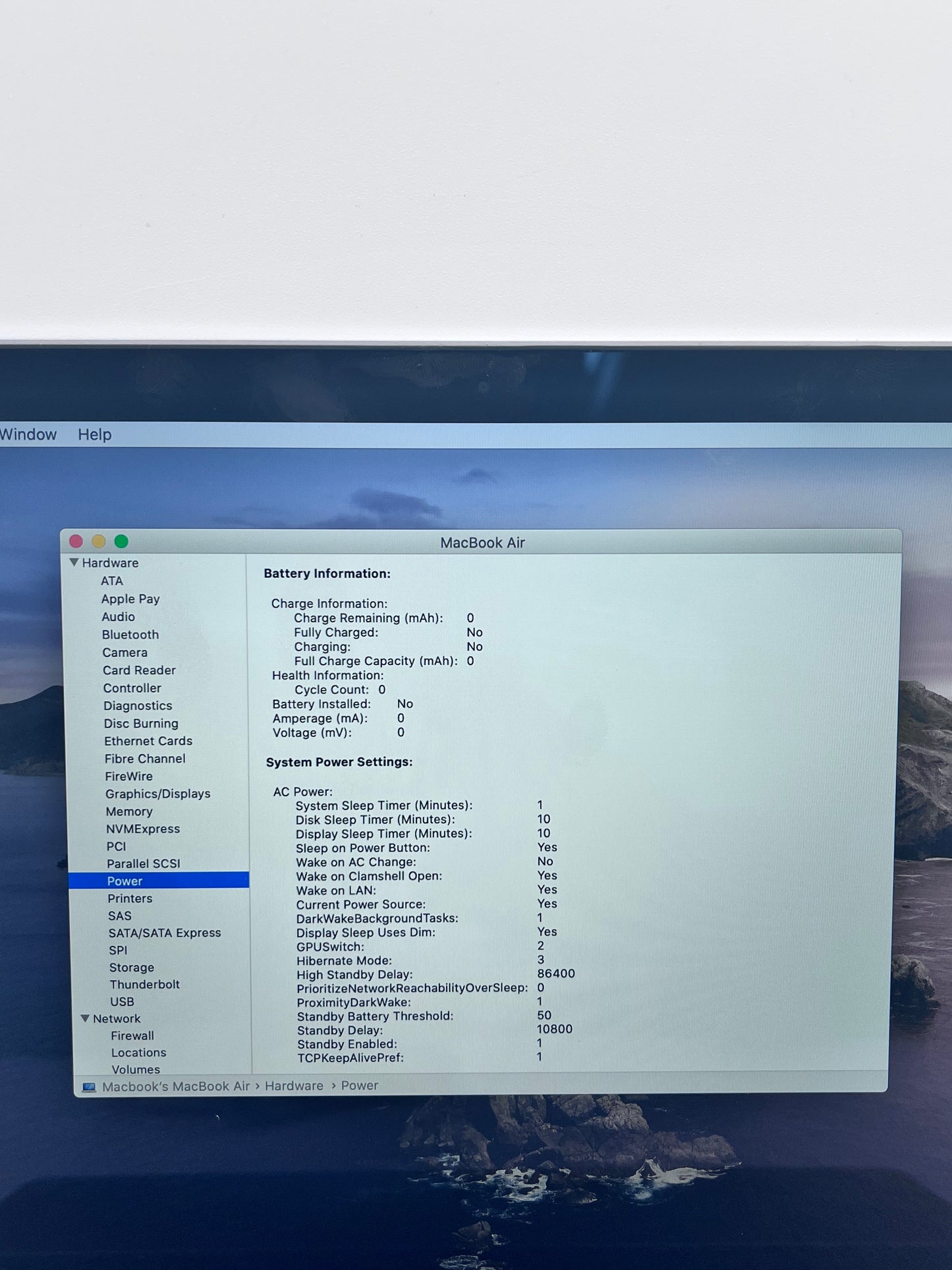
Task: Click the High Standby Delay value 86400
Action: point(556,973)
